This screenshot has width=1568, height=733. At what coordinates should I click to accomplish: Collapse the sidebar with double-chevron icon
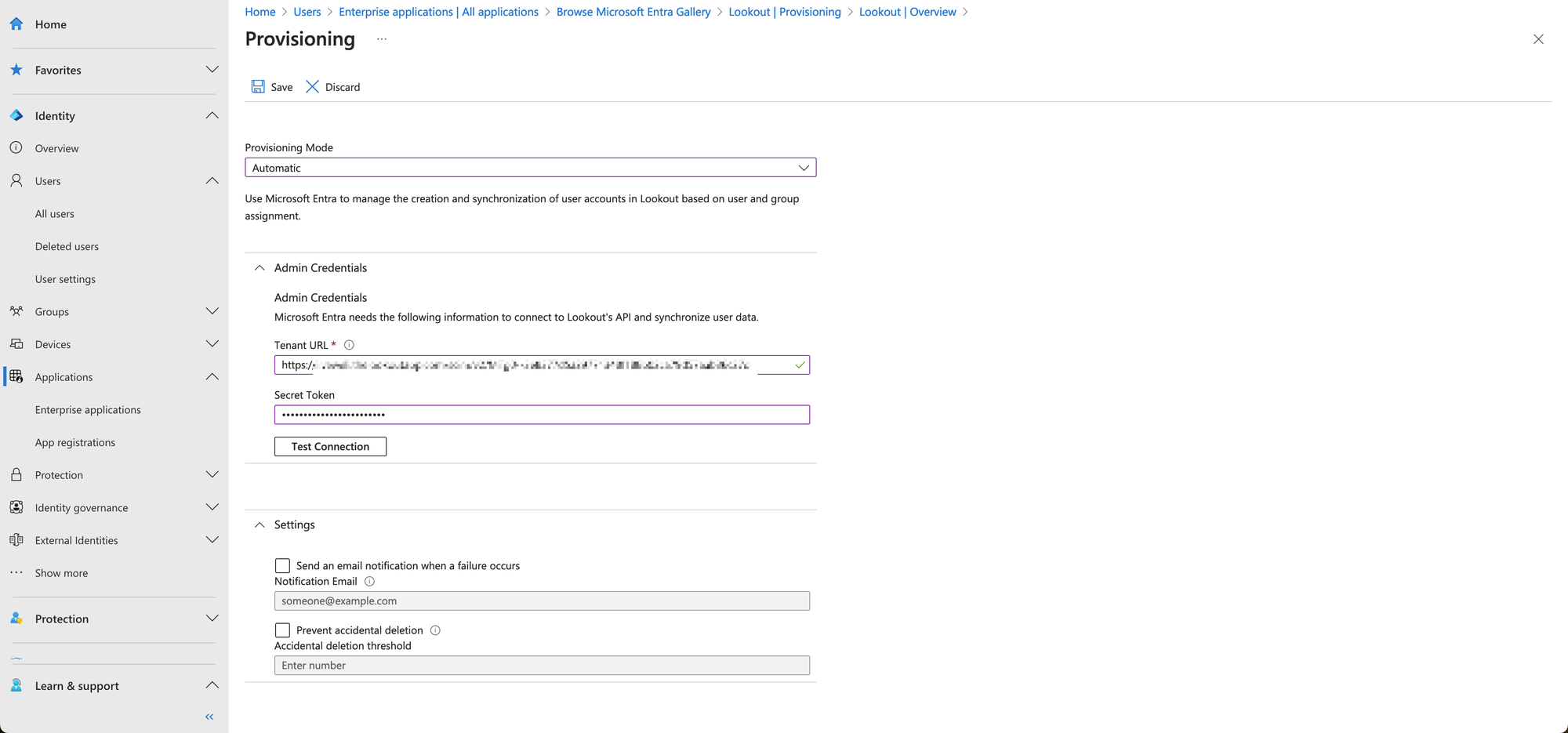click(x=209, y=717)
